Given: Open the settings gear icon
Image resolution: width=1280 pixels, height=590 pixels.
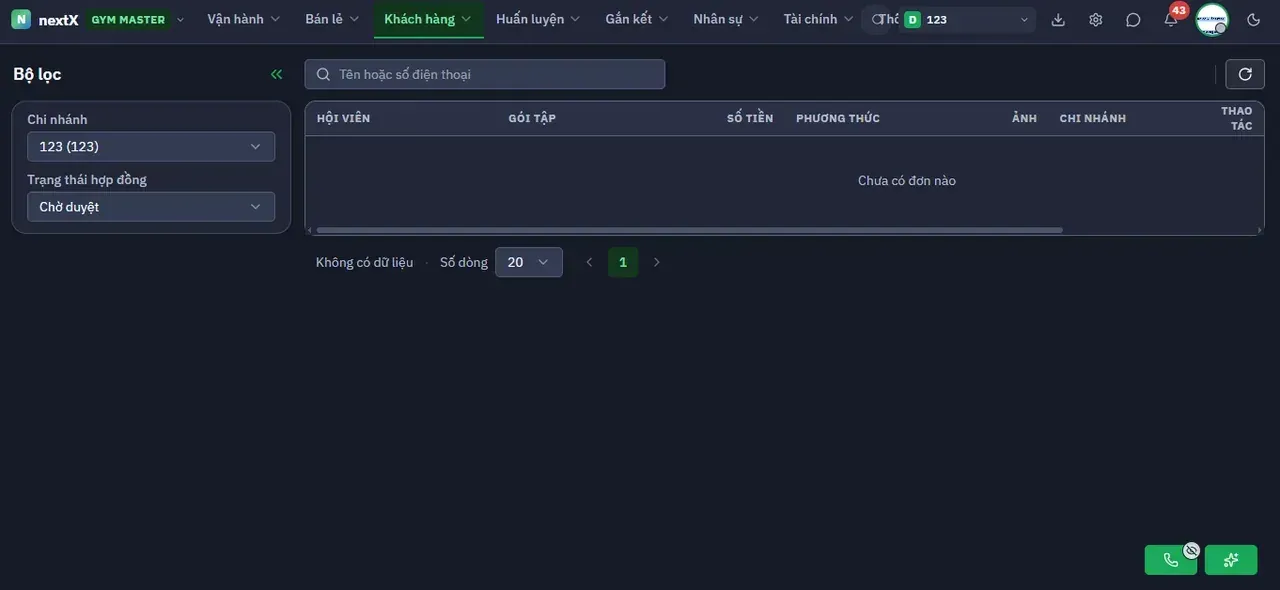Looking at the screenshot, I should (1096, 20).
